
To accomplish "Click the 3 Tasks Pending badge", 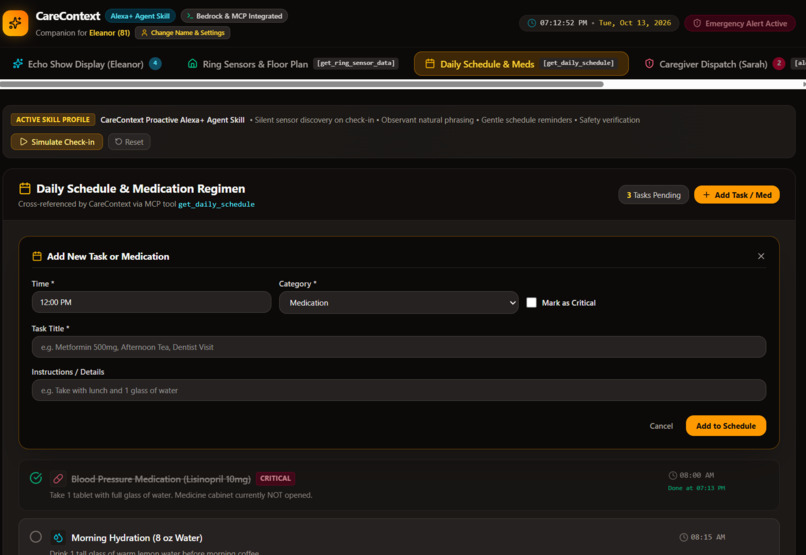I will tap(653, 195).
